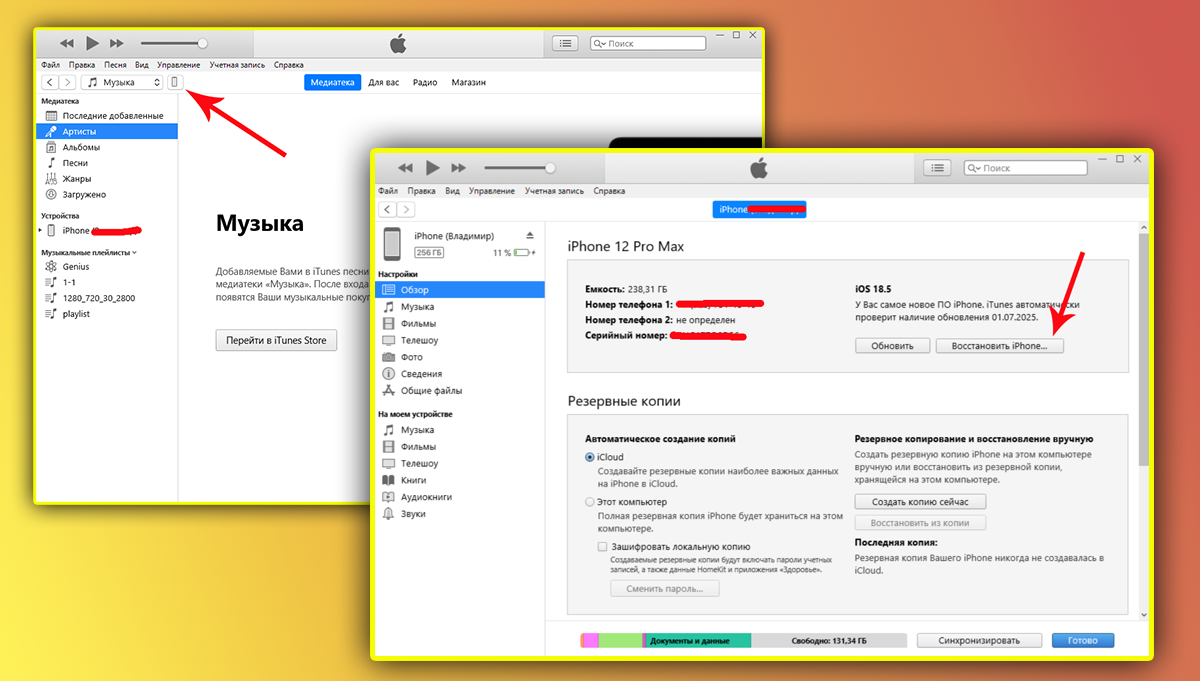Viewport: 1200px width, 681px height.
Task: Select Артисты in the library sidebar
Action: click(x=107, y=131)
